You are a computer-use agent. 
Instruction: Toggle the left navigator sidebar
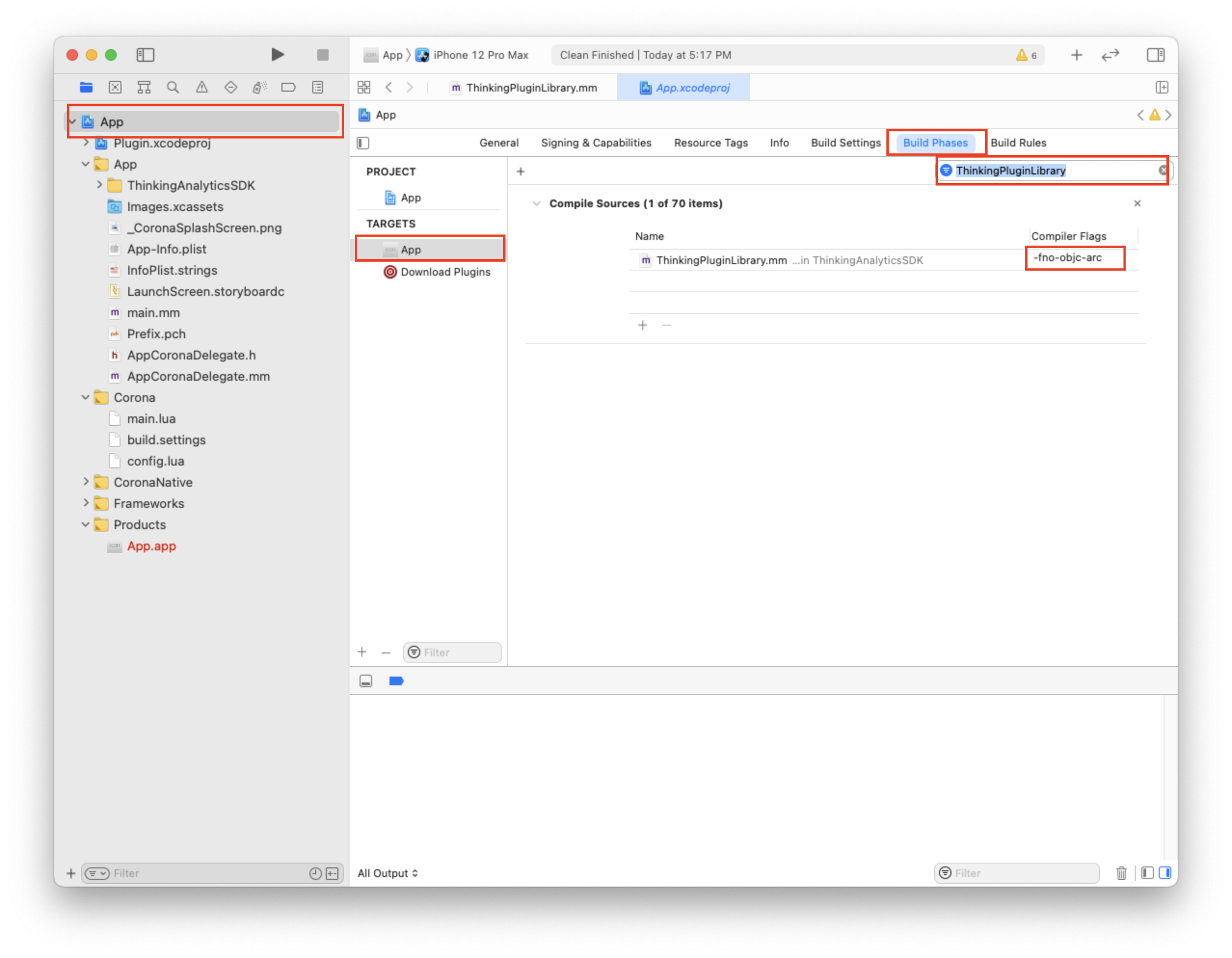(x=146, y=54)
